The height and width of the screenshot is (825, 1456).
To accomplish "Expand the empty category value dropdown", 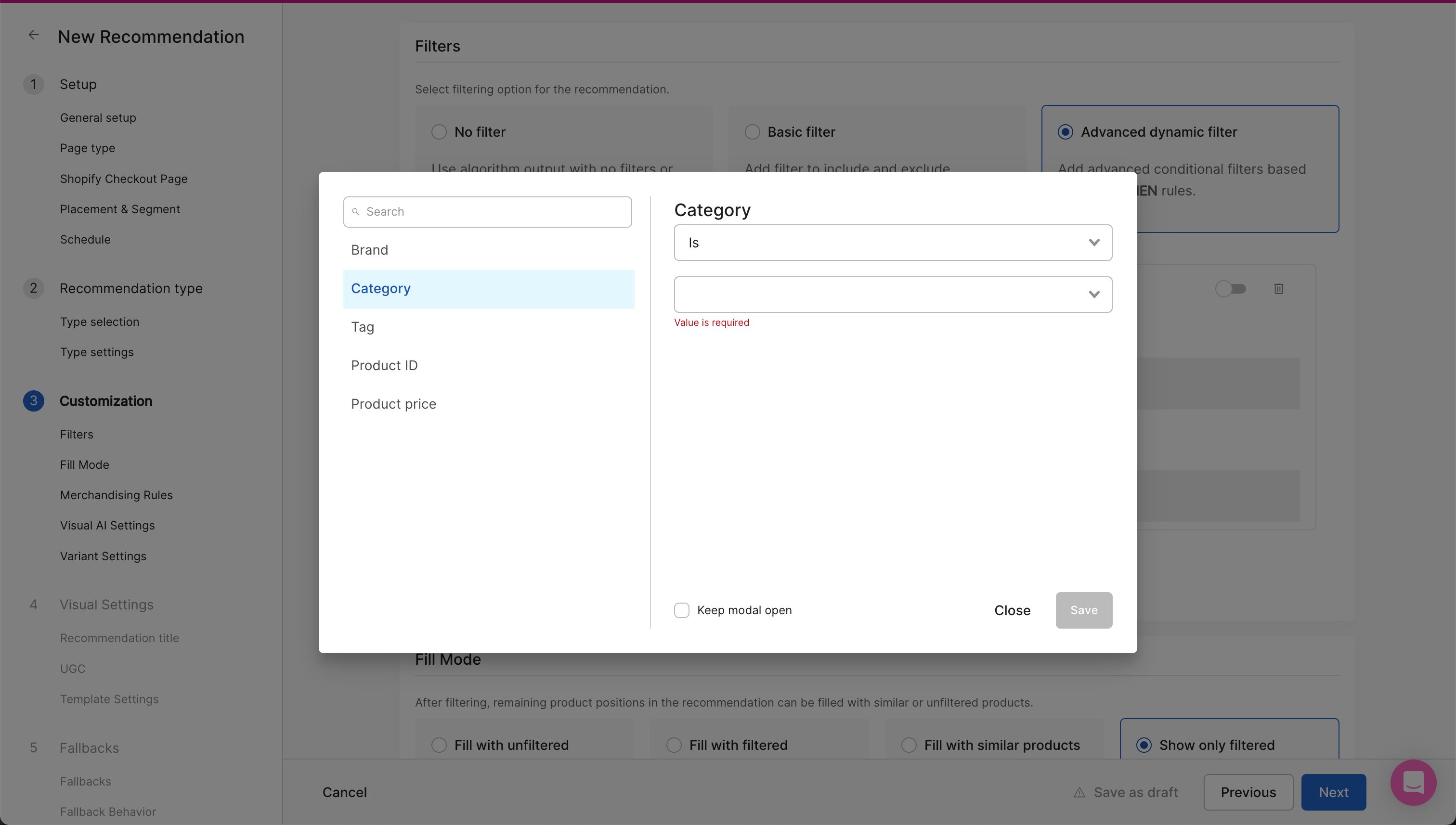I will tap(893, 295).
